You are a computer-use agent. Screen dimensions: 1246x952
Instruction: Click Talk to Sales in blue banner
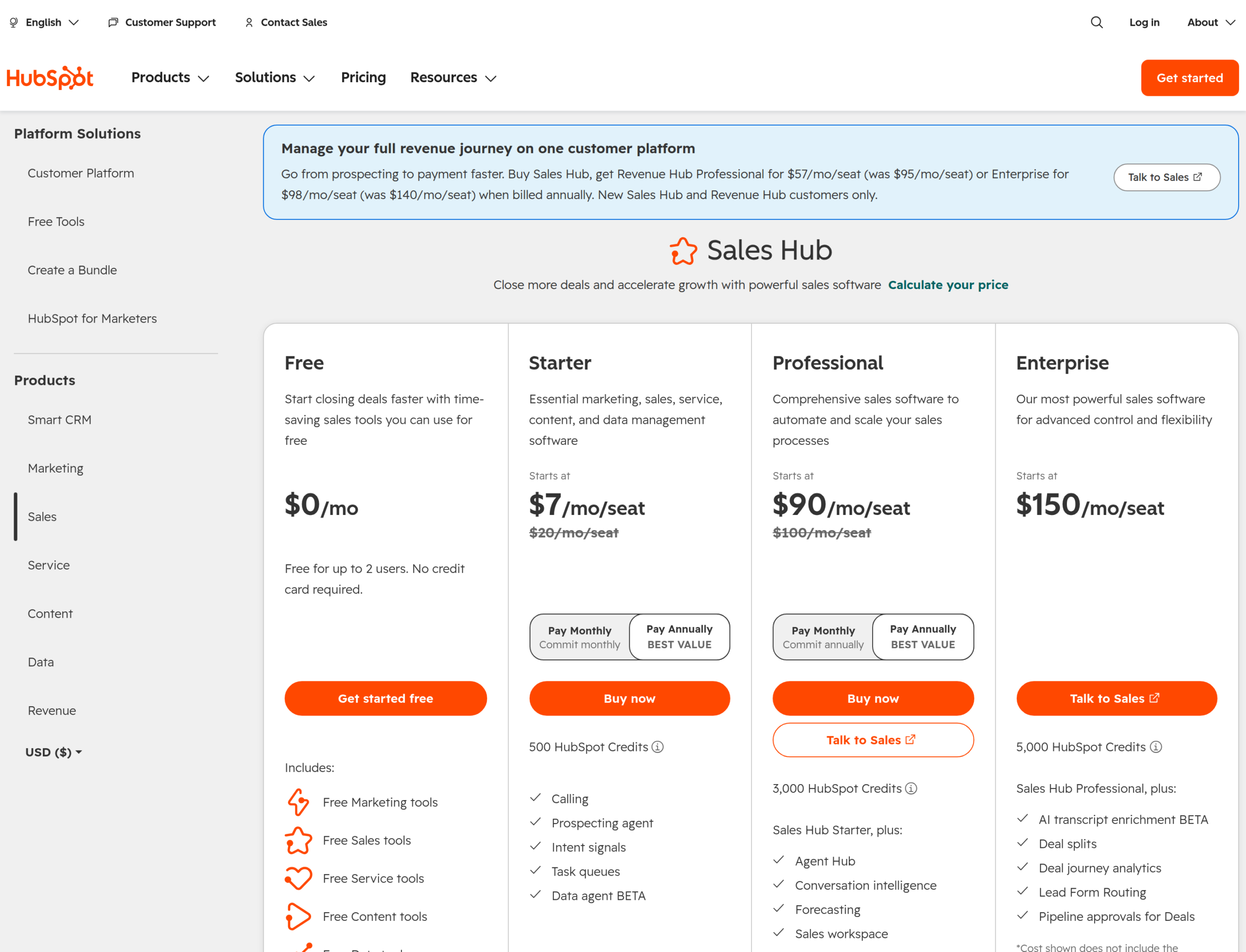[x=1167, y=177]
